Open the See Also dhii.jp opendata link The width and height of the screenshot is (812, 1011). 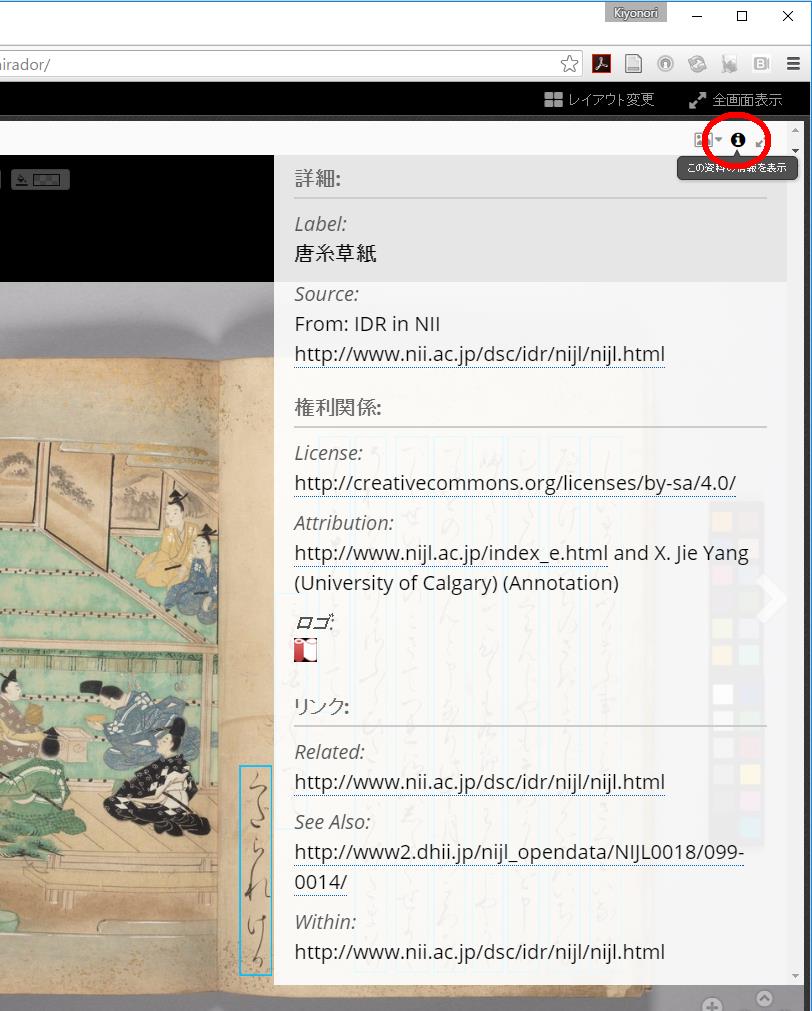coord(519,867)
